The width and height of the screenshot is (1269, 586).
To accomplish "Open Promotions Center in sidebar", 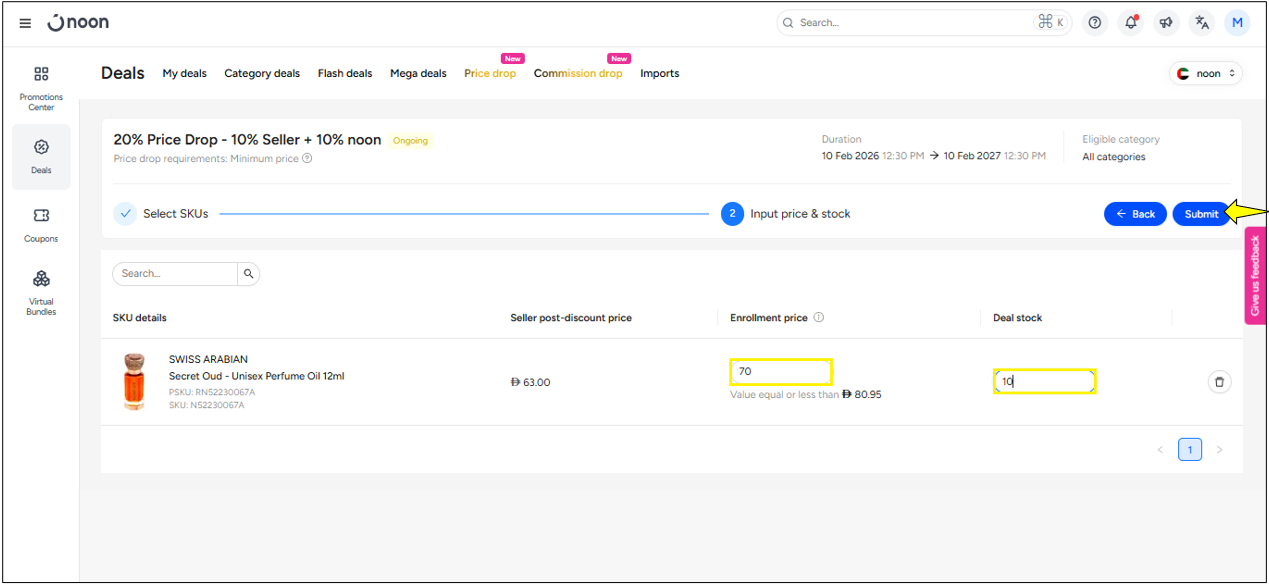I will [x=41, y=87].
